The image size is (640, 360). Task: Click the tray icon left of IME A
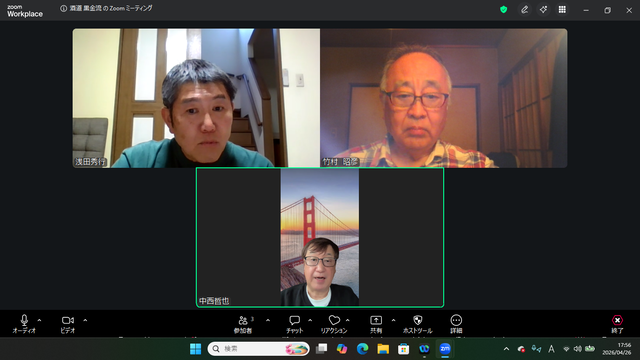pyautogui.click(x=536, y=349)
